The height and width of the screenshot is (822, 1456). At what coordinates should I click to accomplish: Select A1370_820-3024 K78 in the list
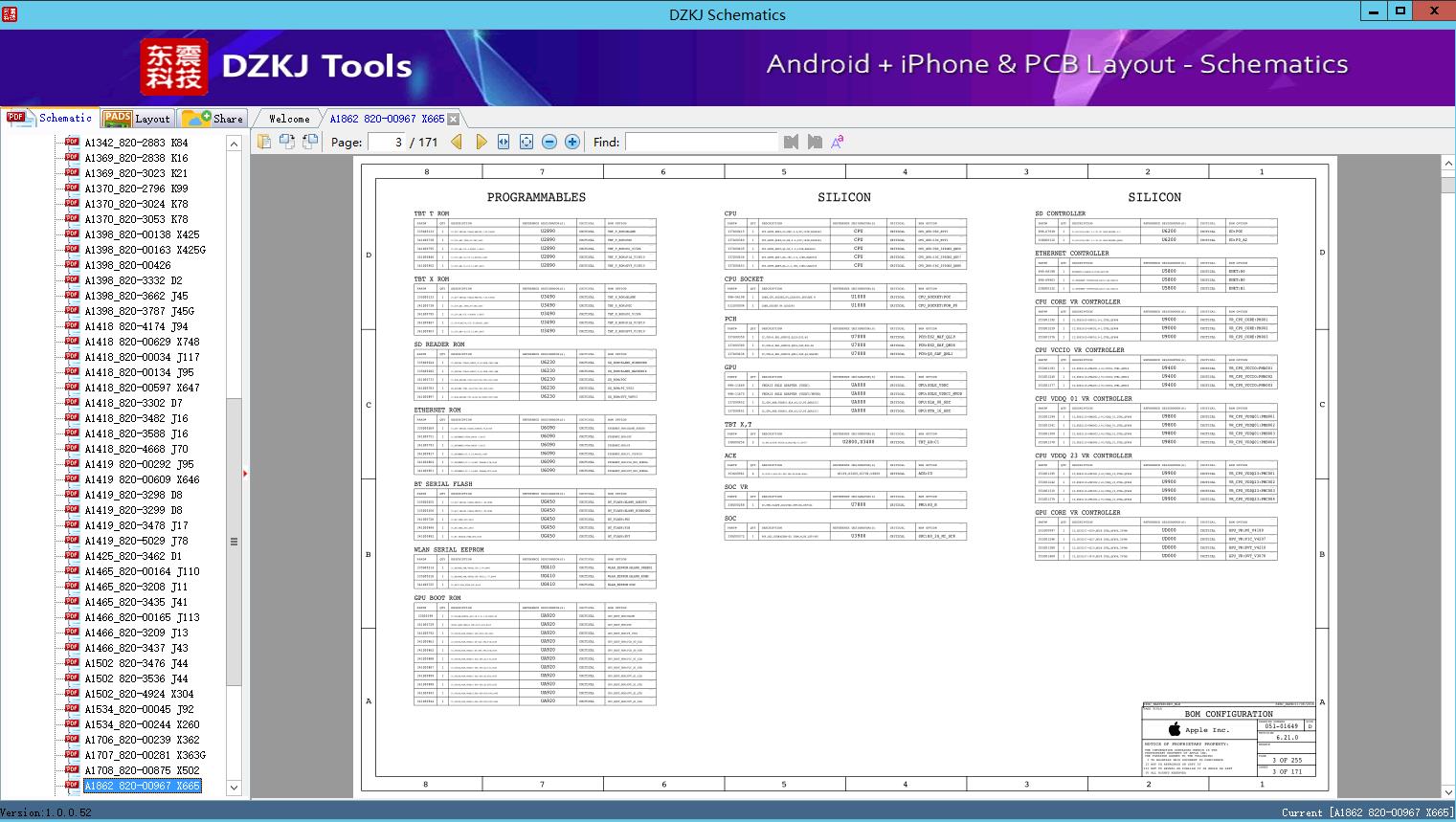(136, 204)
